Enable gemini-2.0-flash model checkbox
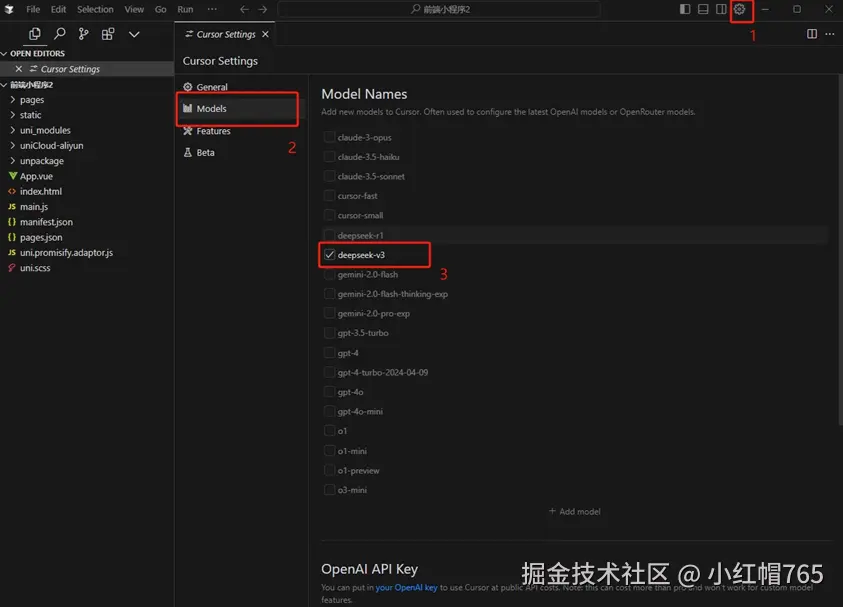843x607 pixels. 329,274
